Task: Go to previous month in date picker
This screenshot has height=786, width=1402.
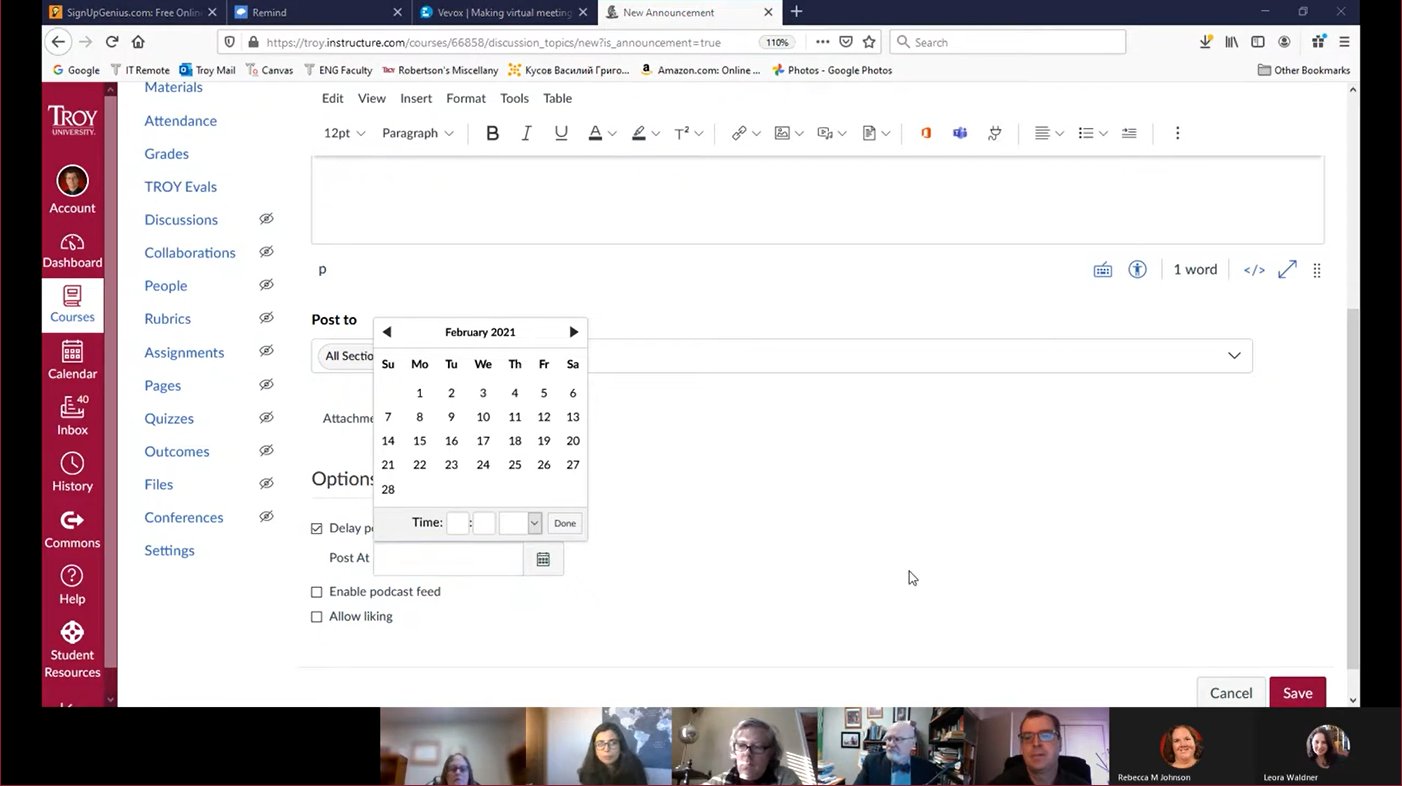Action: point(387,332)
